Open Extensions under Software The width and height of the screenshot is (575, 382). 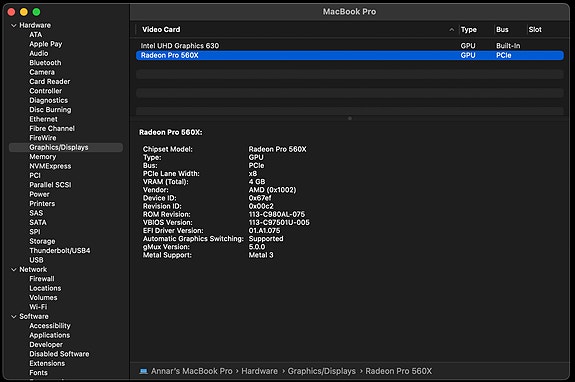point(47,363)
